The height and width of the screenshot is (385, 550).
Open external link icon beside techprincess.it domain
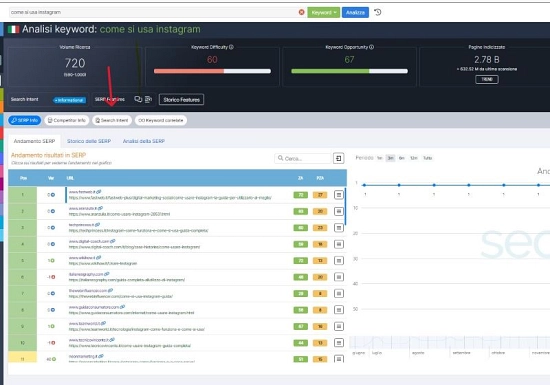click(98, 224)
